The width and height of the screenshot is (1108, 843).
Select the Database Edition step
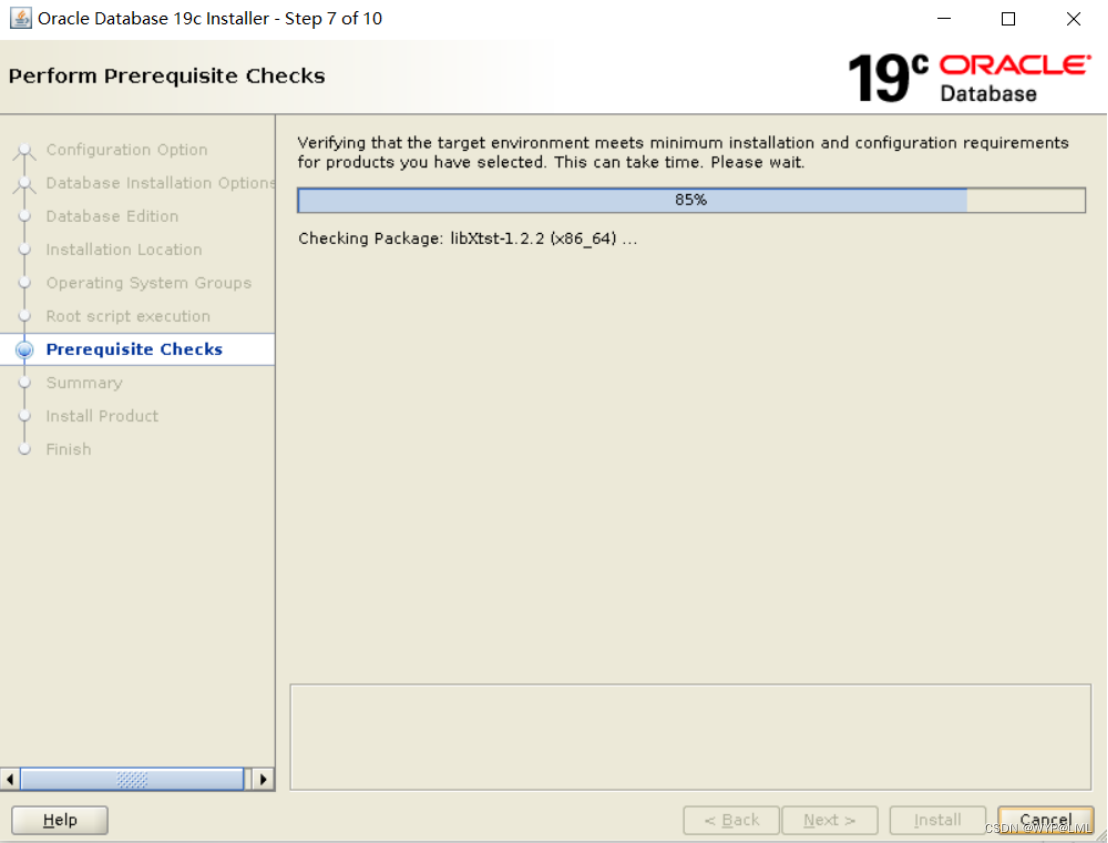tap(112, 216)
